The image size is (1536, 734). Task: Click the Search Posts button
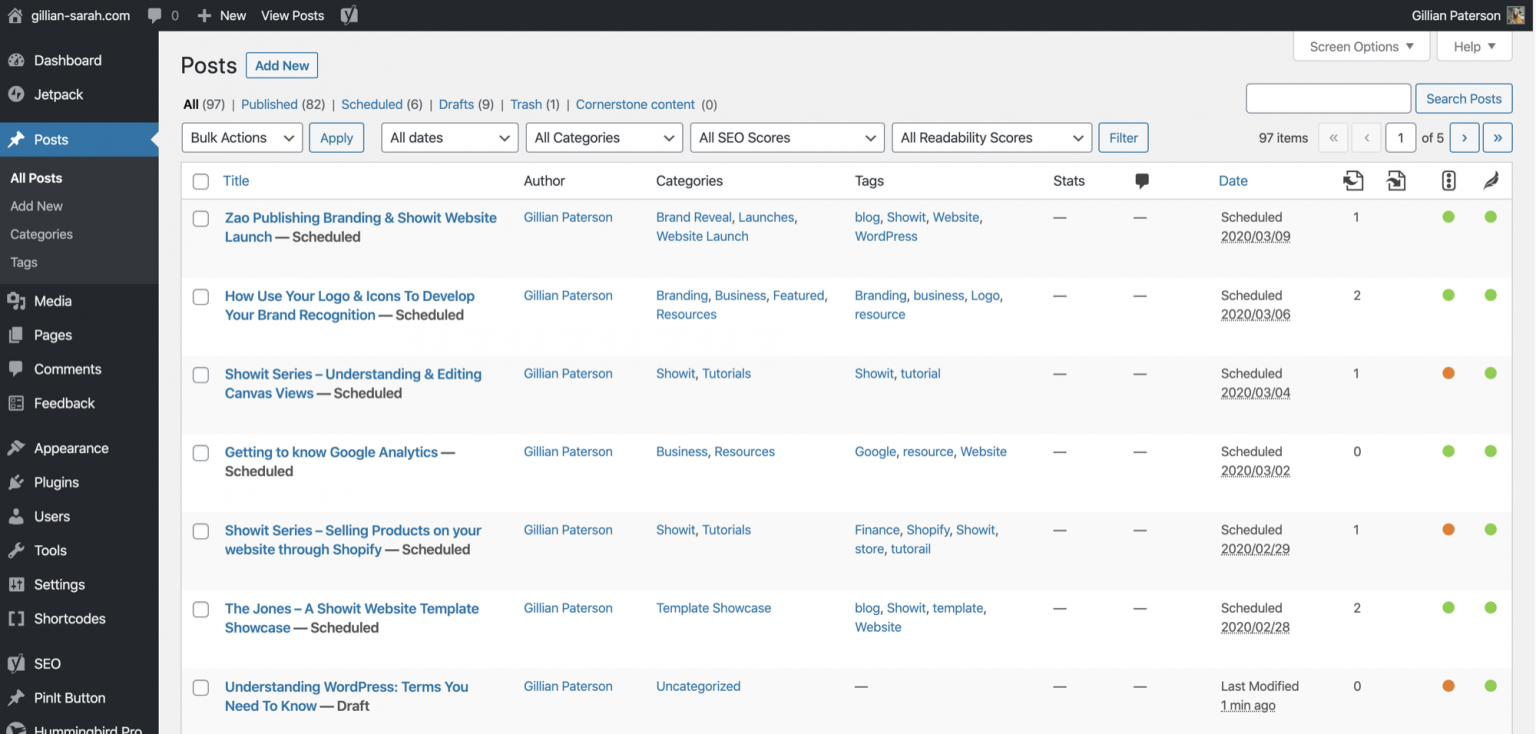(1463, 98)
